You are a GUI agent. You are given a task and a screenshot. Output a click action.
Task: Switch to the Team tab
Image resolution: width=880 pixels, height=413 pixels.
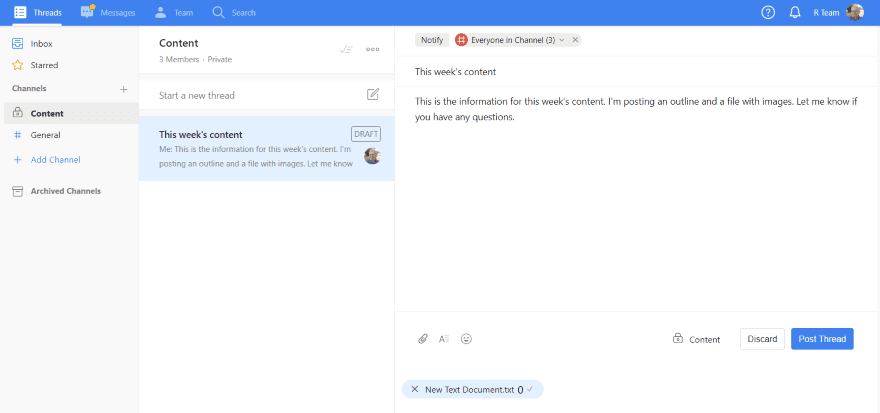click(173, 12)
